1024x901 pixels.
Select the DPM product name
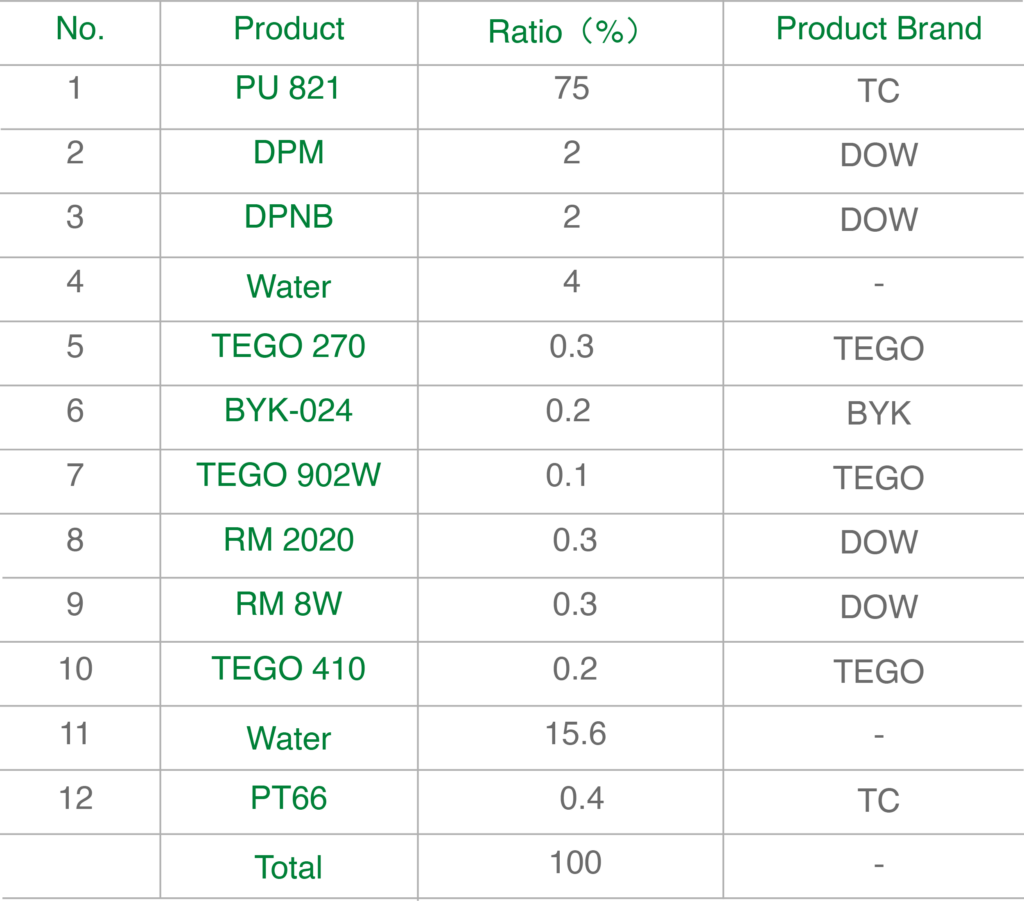(288, 153)
